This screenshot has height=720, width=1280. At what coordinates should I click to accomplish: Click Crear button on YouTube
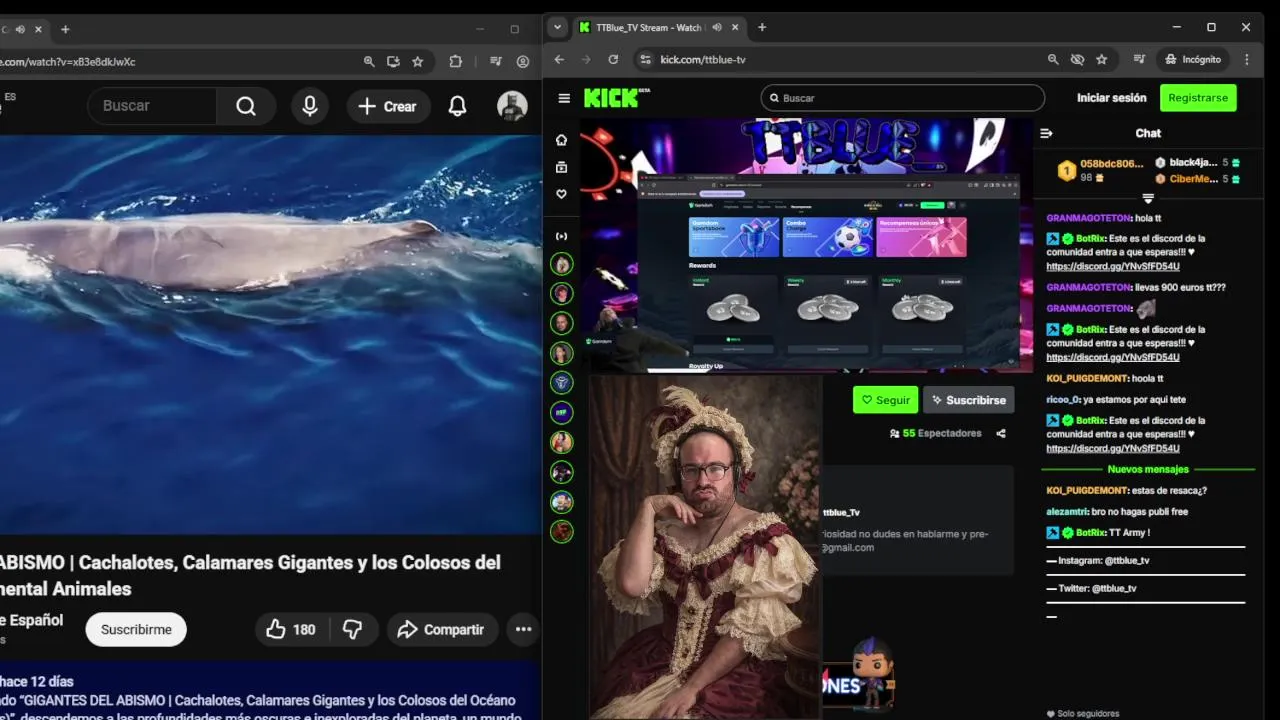[388, 106]
